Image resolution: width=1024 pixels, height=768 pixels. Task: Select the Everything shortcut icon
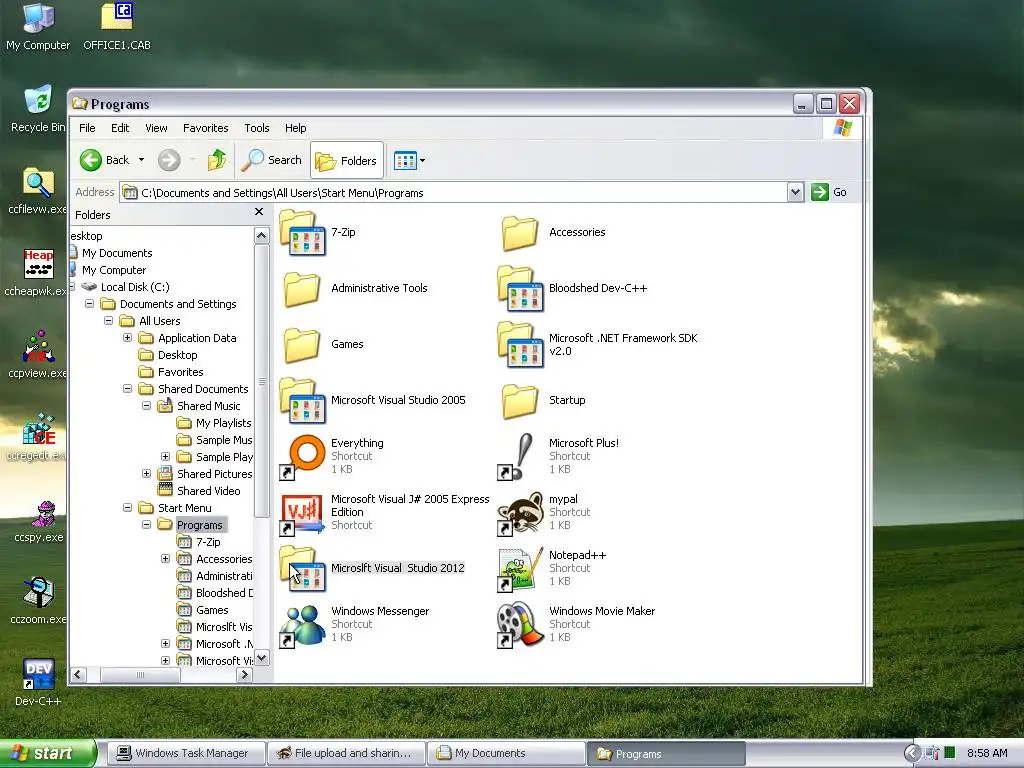[x=302, y=456]
